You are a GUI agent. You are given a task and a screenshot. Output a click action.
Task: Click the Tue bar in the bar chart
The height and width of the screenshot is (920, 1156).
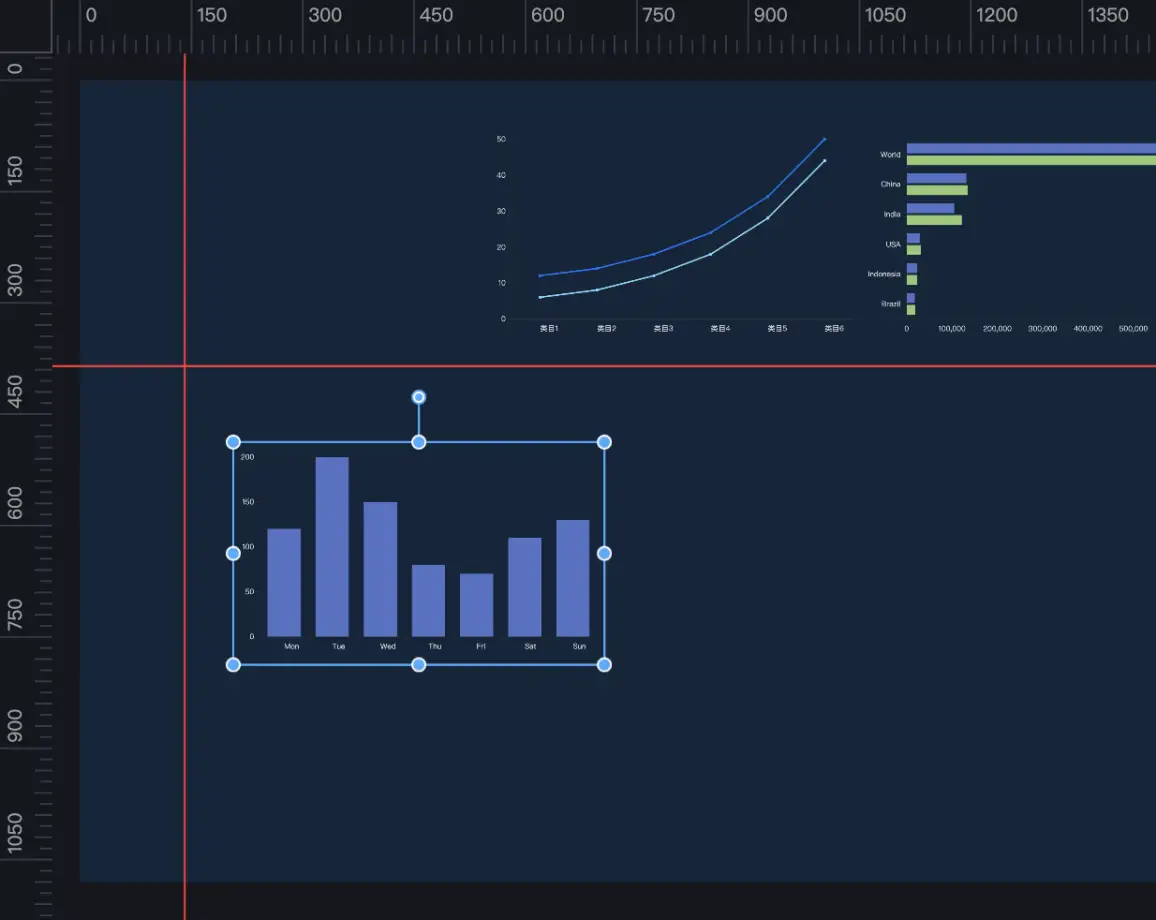[332, 550]
